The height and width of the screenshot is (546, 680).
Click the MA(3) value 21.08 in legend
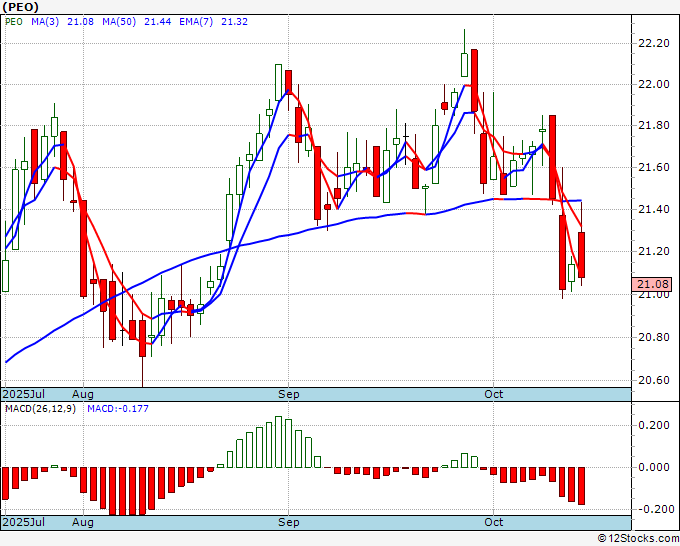point(80,22)
